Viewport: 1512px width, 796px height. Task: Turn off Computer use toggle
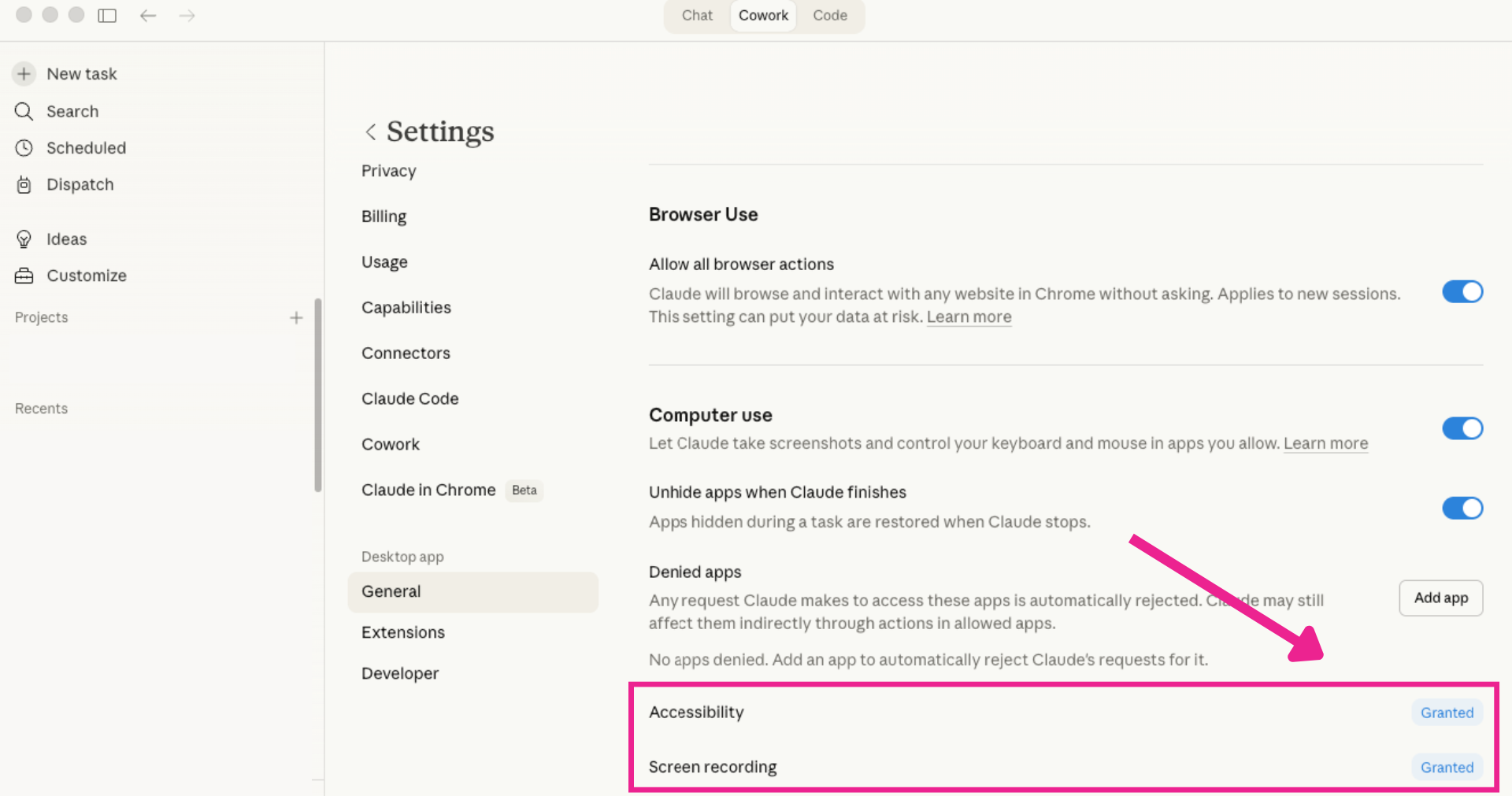click(x=1462, y=428)
